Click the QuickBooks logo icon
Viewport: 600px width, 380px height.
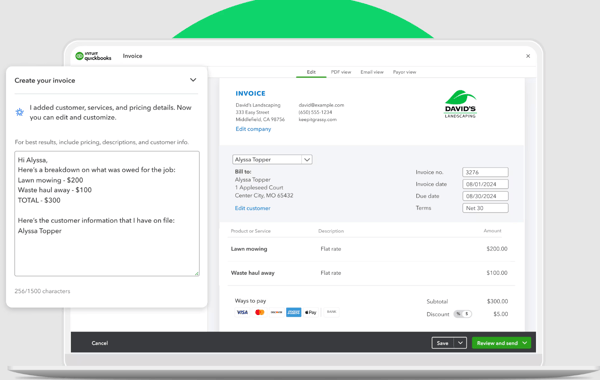[79, 56]
